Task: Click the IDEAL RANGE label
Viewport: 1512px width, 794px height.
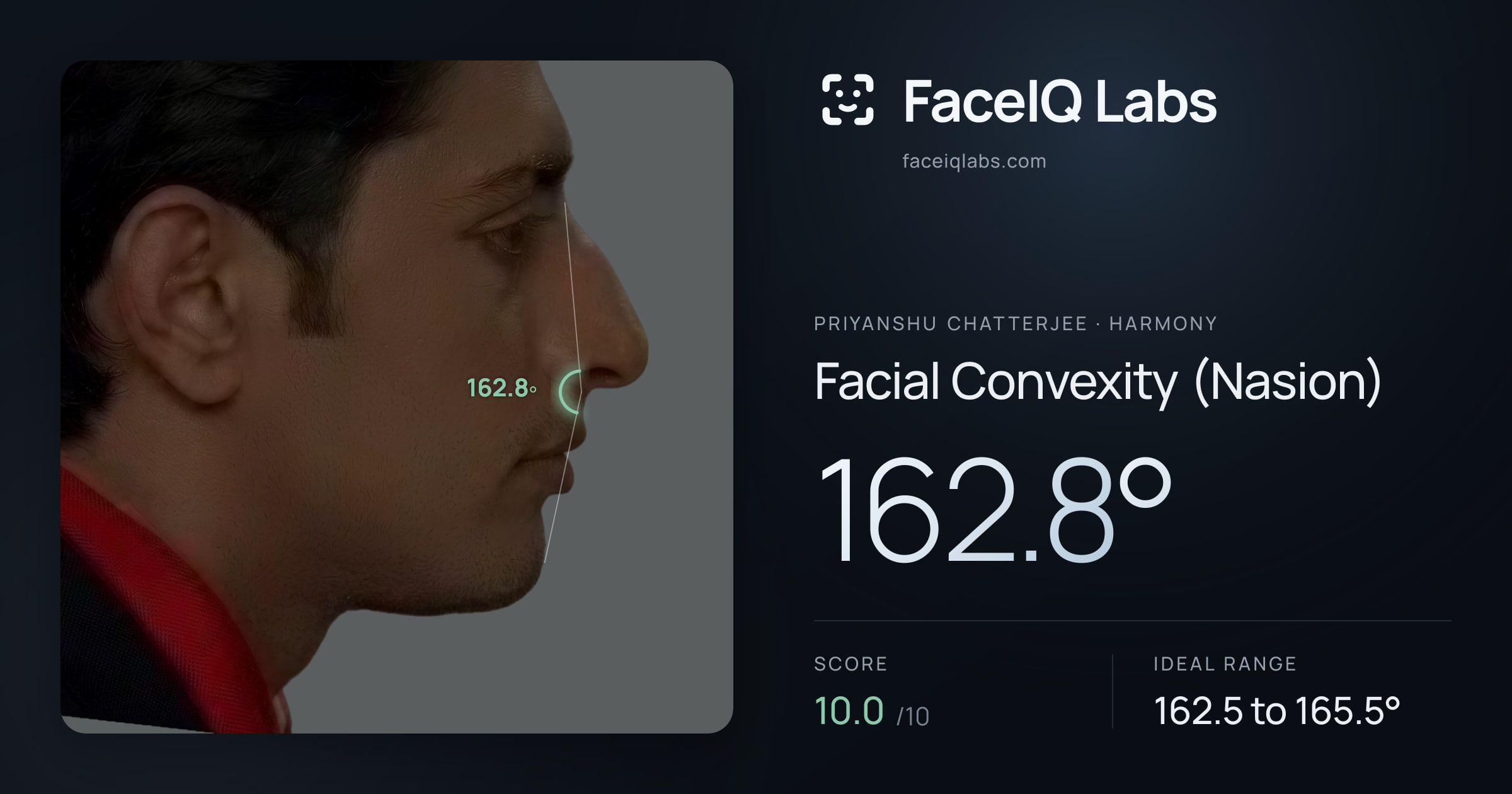Action: 1225,664
